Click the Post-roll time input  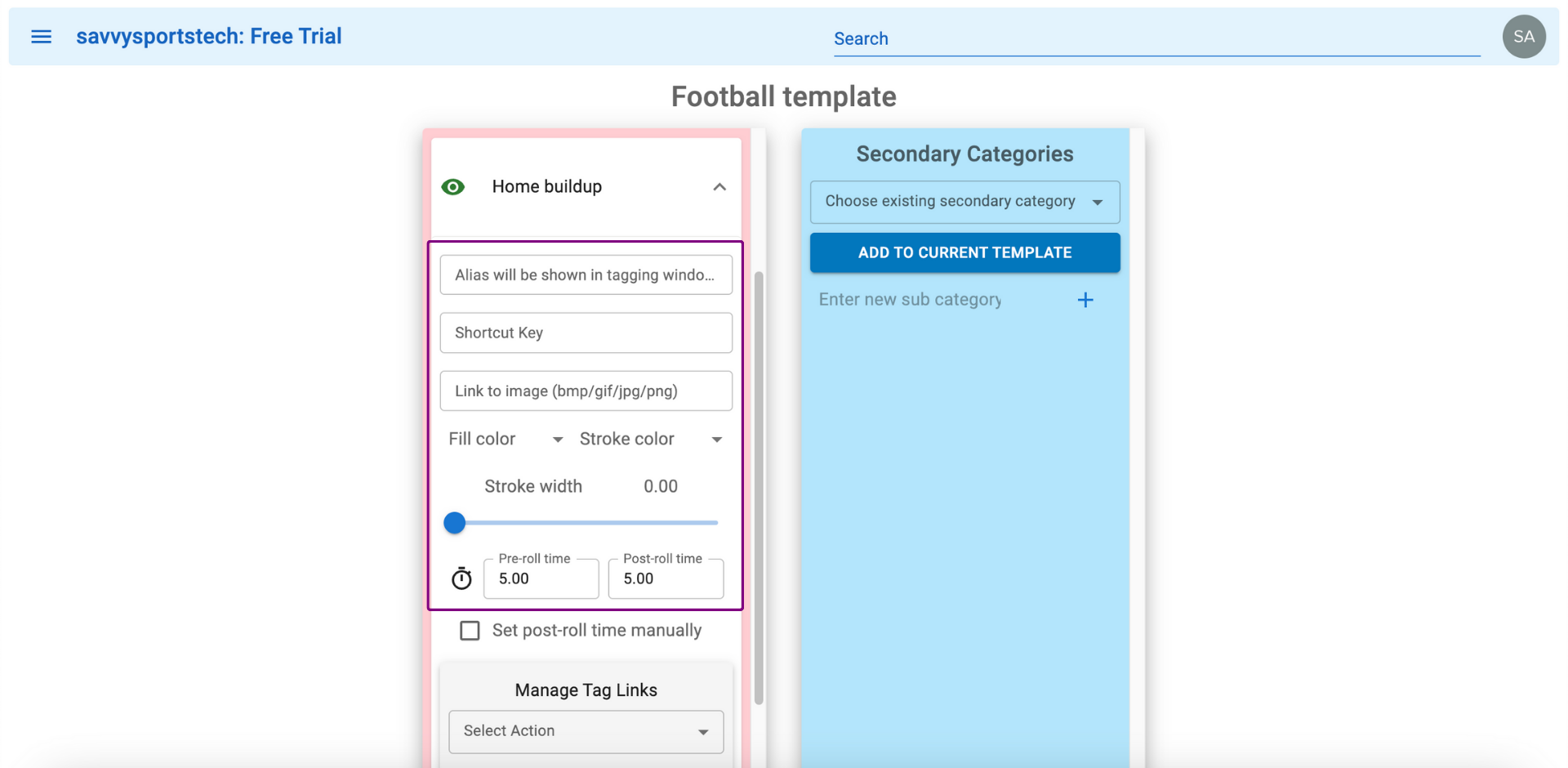point(666,578)
